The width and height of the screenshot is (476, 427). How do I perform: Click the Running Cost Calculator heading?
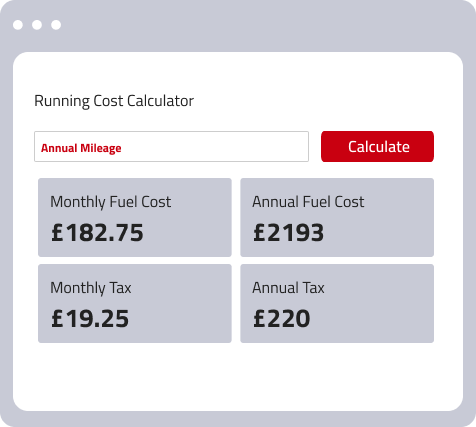[x=114, y=101]
